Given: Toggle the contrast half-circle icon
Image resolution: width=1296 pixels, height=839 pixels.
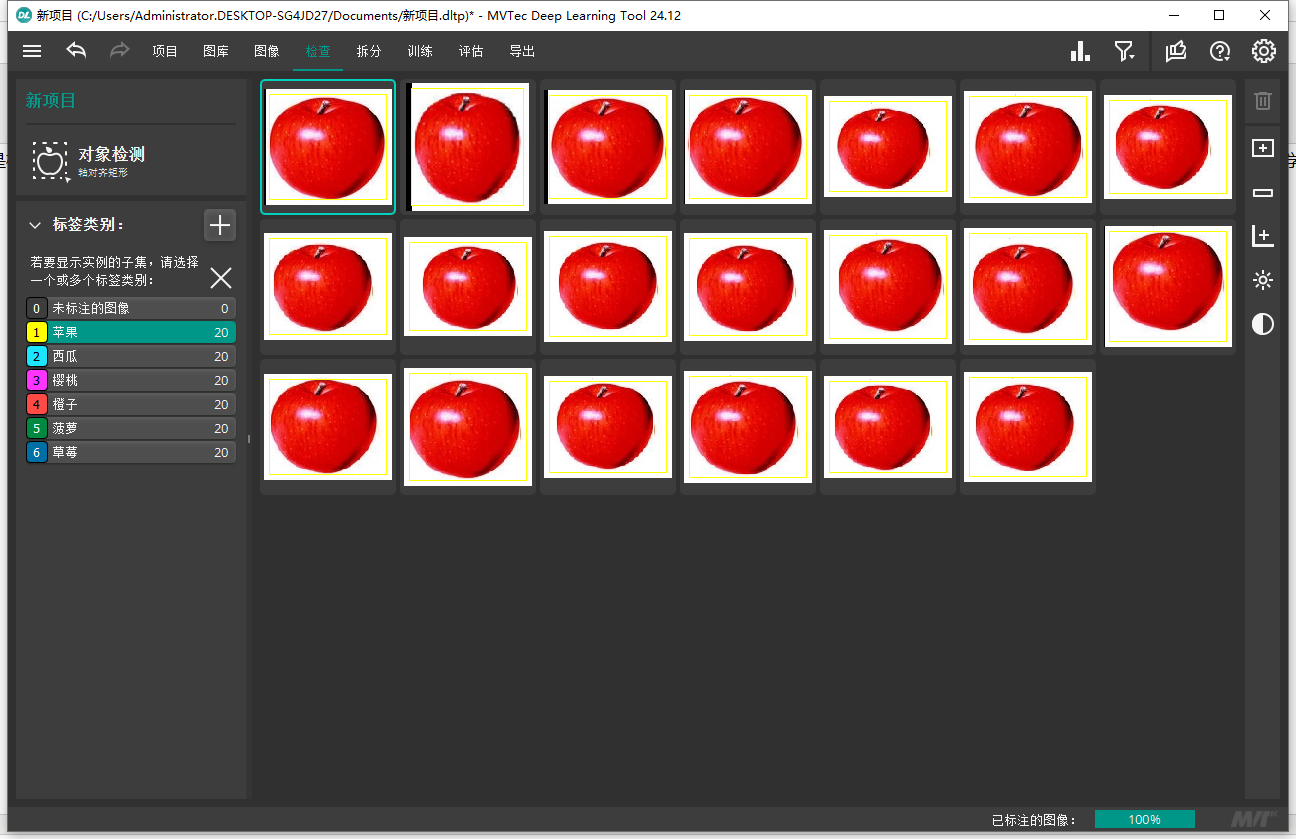Looking at the screenshot, I should pos(1263,324).
